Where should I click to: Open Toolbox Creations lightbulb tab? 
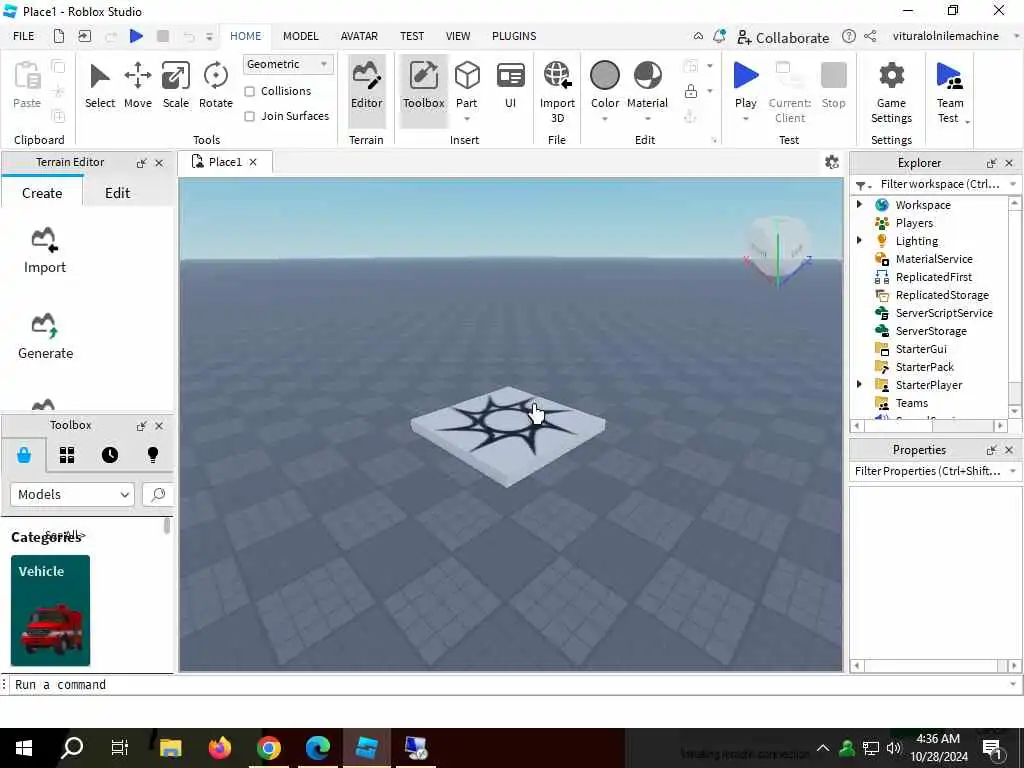(153, 455)
